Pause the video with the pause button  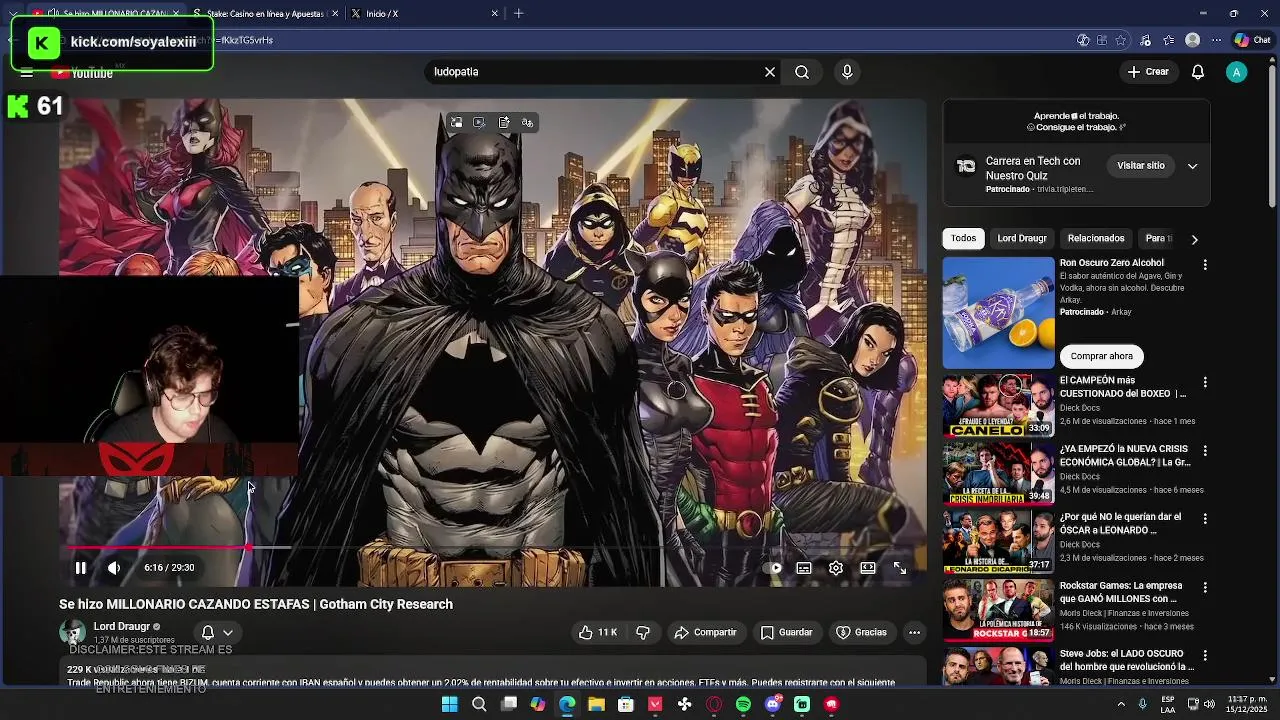pyautogui.click(x=80, y=568)
